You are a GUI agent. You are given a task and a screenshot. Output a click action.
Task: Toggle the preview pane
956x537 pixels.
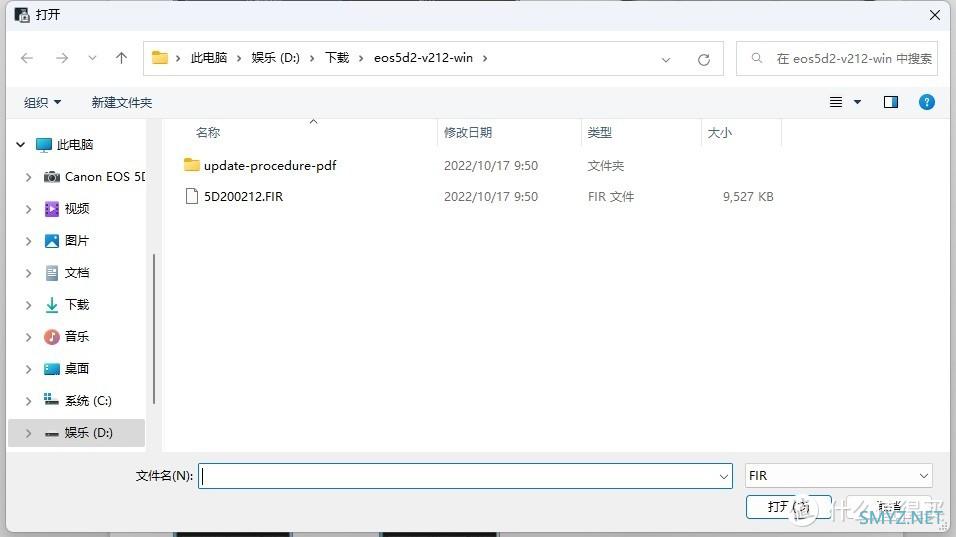[x=891, y=102]
